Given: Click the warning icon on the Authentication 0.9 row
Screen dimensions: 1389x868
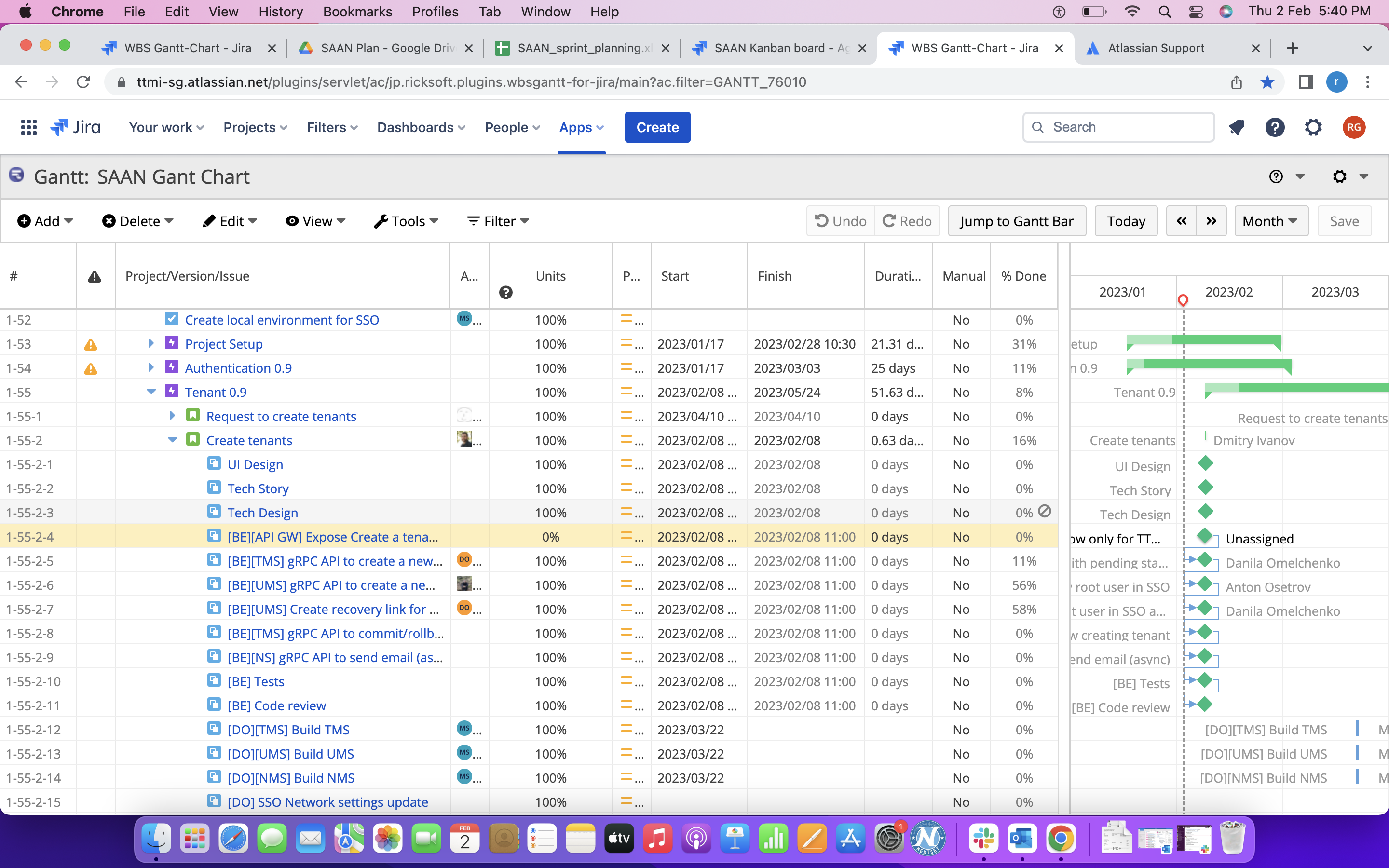Looking at the screenshot, I should click(x=91, y=368).
